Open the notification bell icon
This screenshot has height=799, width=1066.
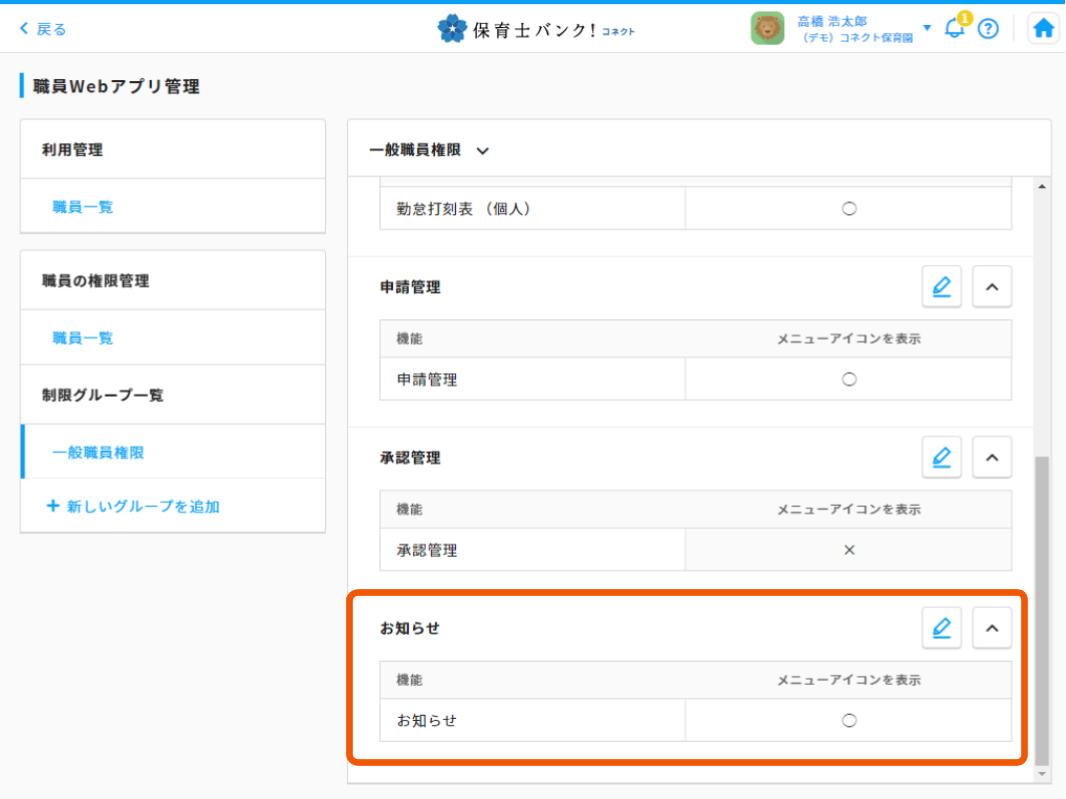point(955,28)
